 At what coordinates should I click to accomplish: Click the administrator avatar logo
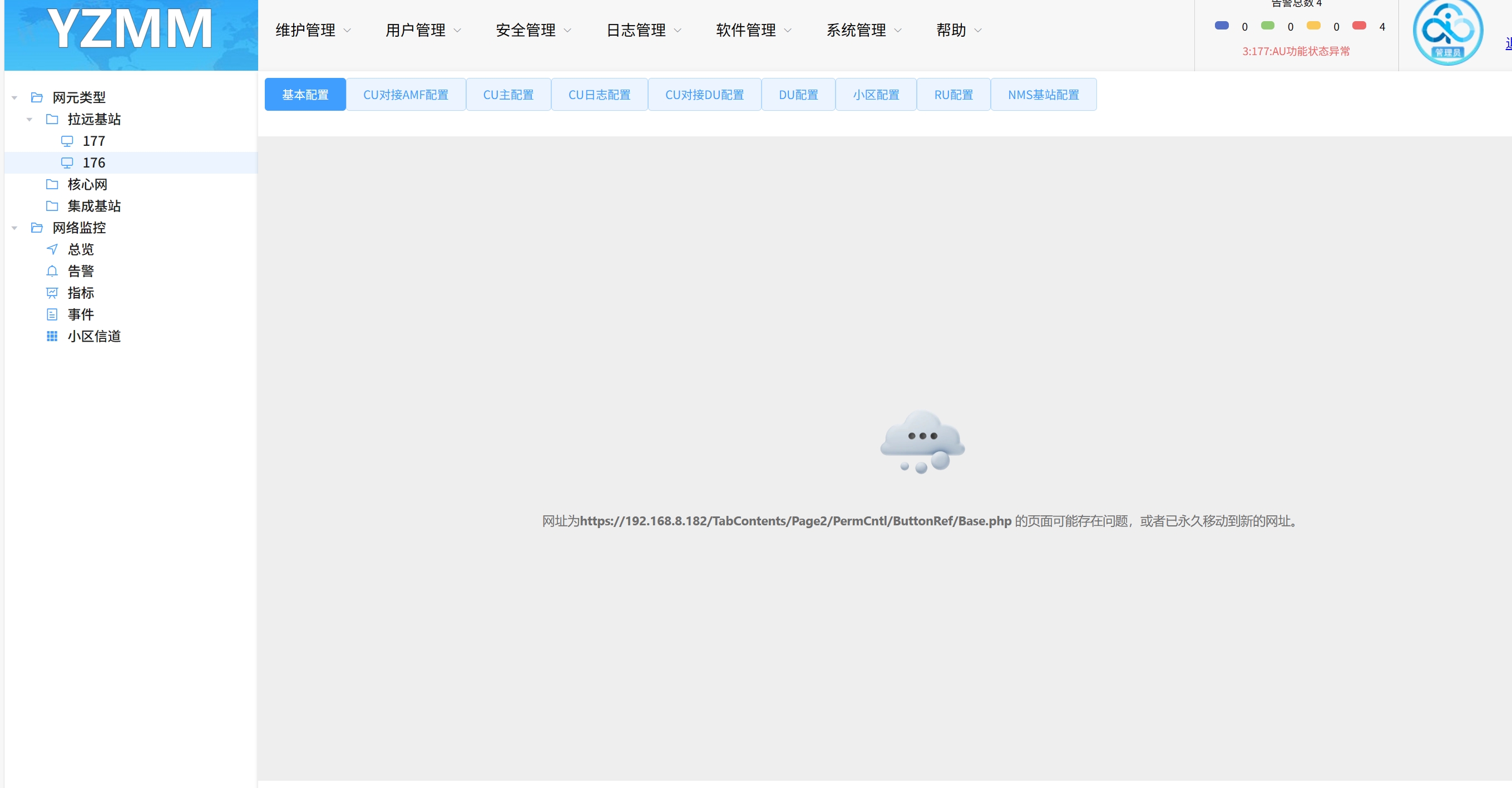coord(1447,31)
